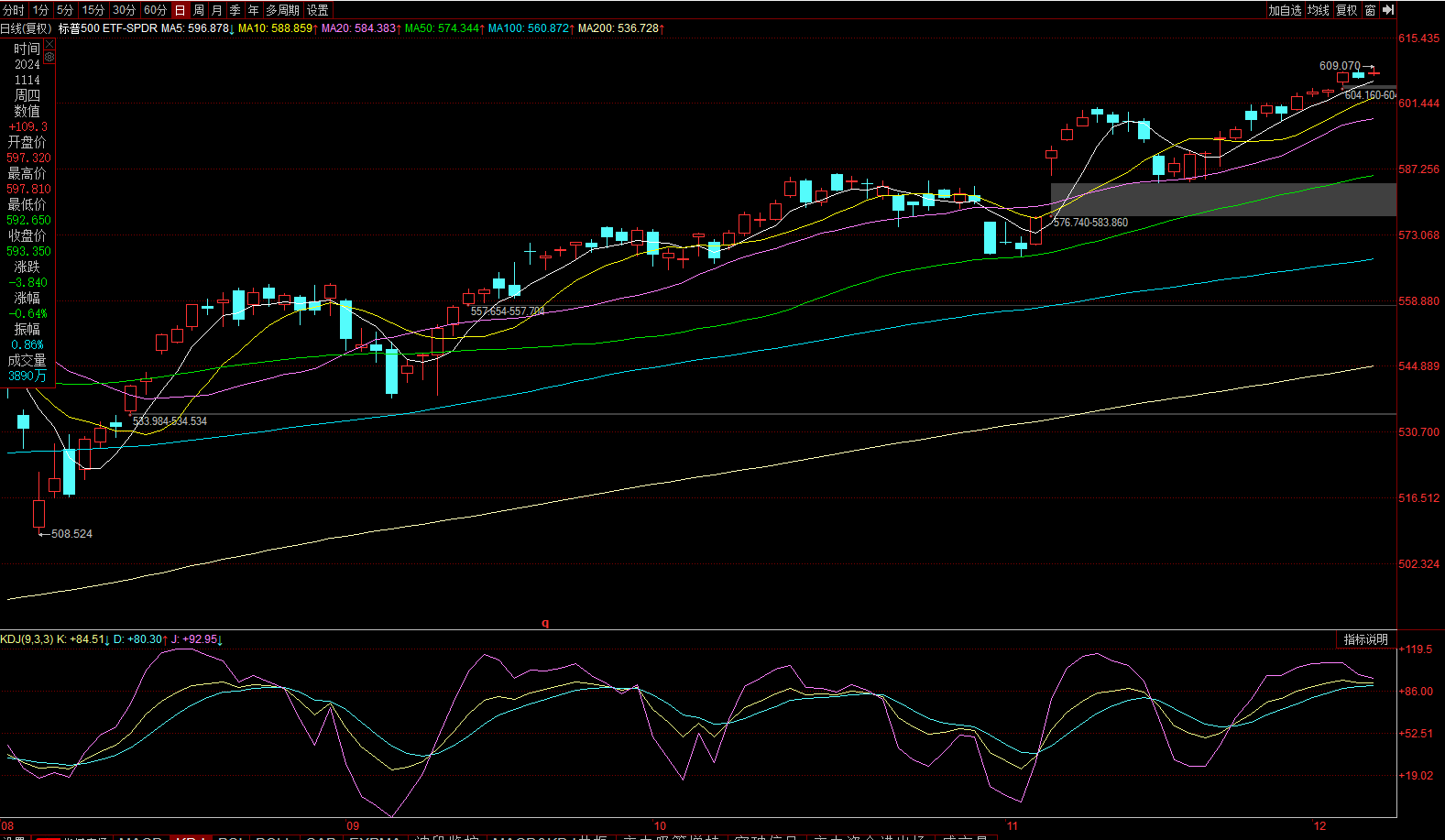Expand the 多周期 multi-period menu
This screenshot has height=840, width=1445.
283,10
